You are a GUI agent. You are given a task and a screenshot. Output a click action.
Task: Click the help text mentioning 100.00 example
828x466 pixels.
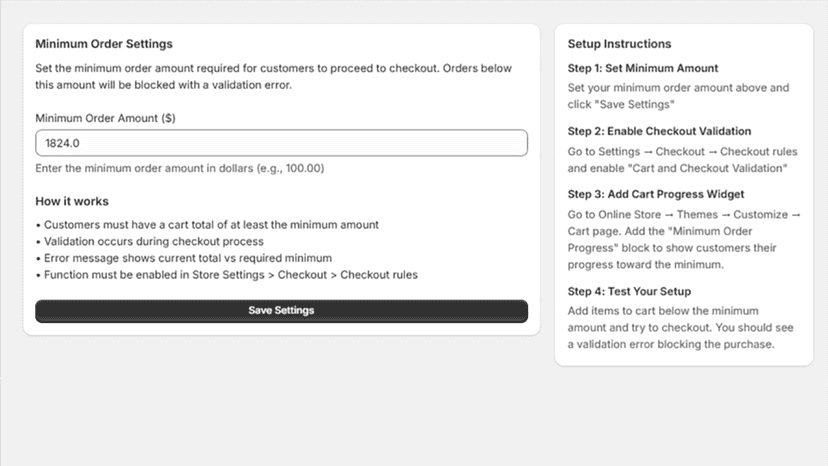click(180, 168)
